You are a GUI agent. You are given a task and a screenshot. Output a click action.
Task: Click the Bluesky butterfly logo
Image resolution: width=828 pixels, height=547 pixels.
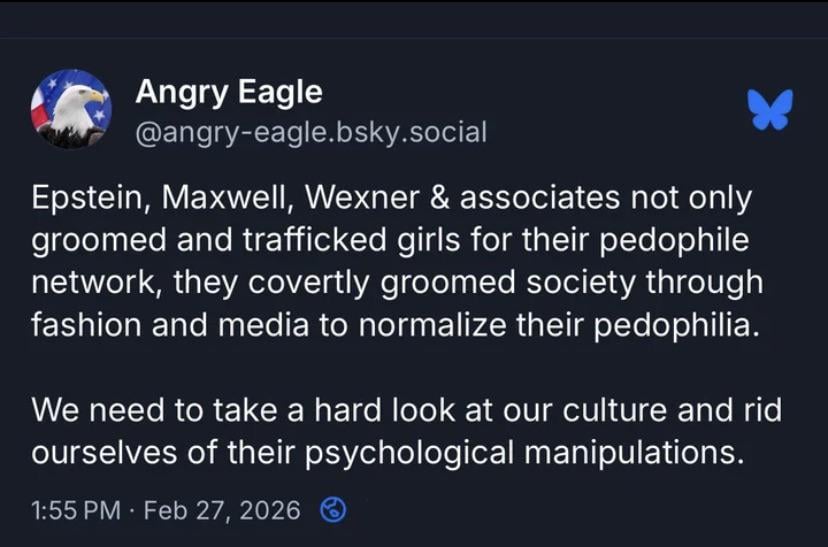point(770,110)
